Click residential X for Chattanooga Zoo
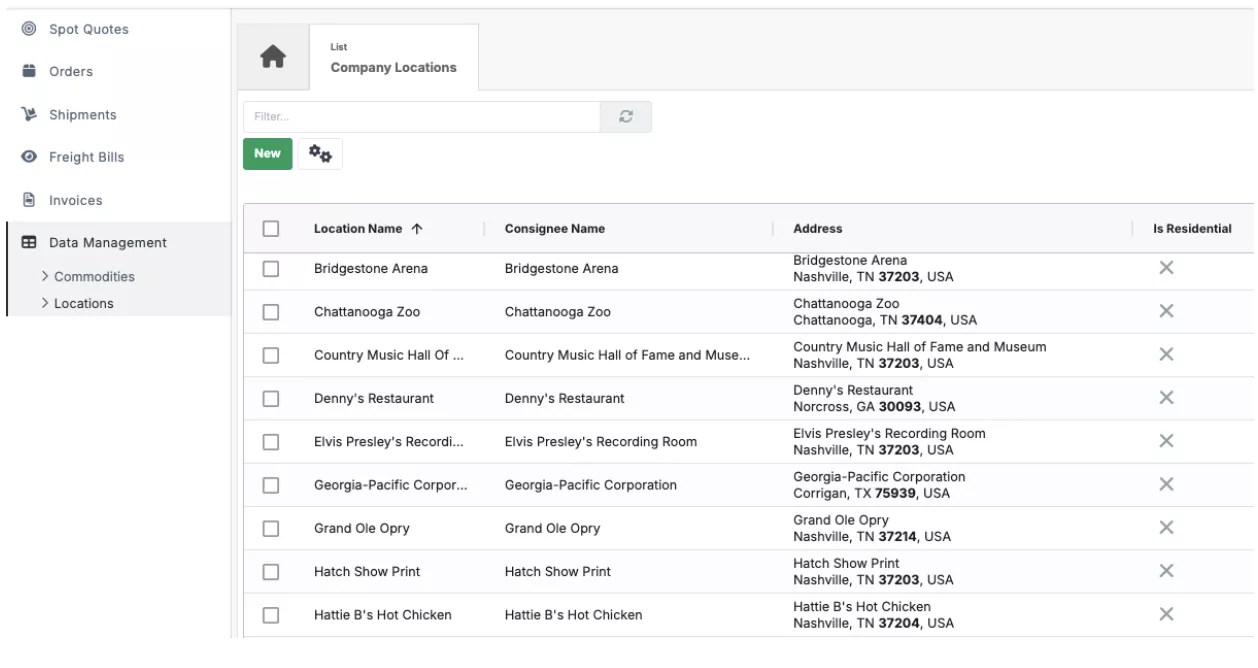This screenshot has width=1258, height=668. pos(1165,311)
